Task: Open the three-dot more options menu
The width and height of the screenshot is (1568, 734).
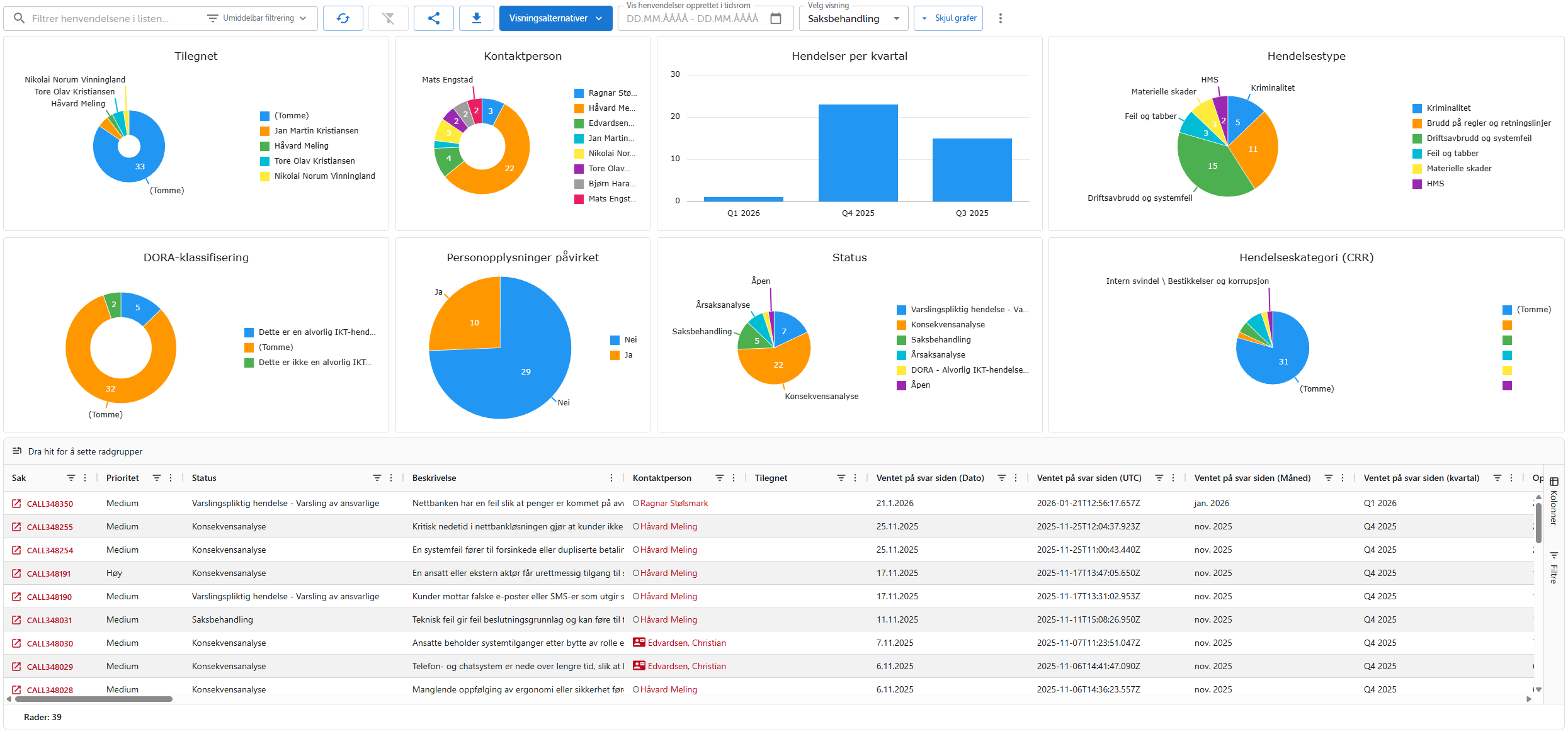Action: pyautogui.click(x=1000, y=18)
